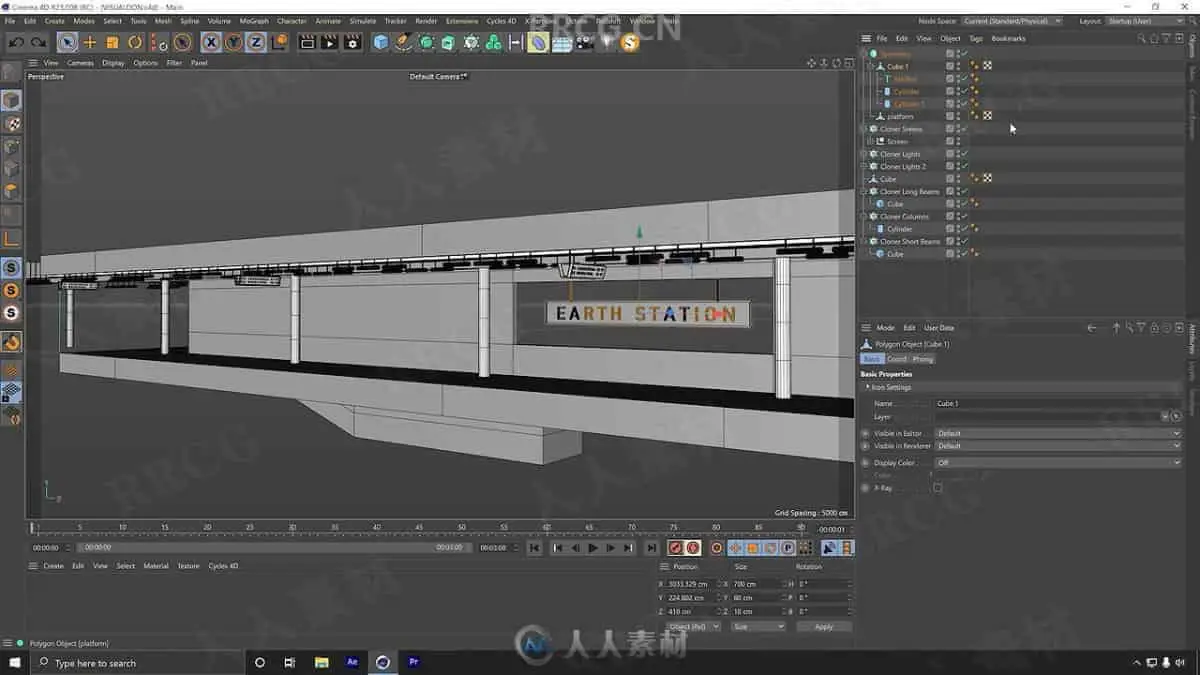Toggle Parameter keyframe recording P icon
The width and height of the screenshot is (1200, 675).
coord(788,548)
